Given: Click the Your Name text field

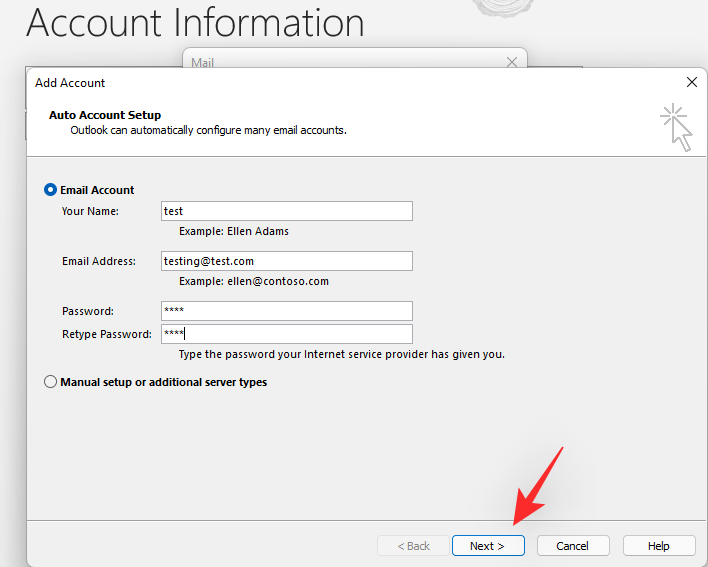Looking at the screenshot, I should tap(287, 211).
